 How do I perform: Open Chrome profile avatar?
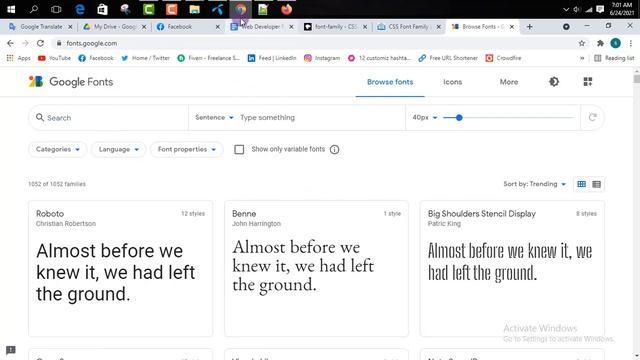616,43
